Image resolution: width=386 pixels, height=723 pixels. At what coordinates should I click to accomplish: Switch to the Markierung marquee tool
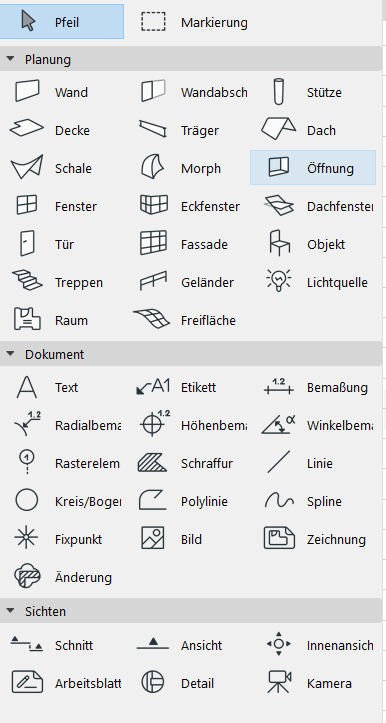pos(187,22)
